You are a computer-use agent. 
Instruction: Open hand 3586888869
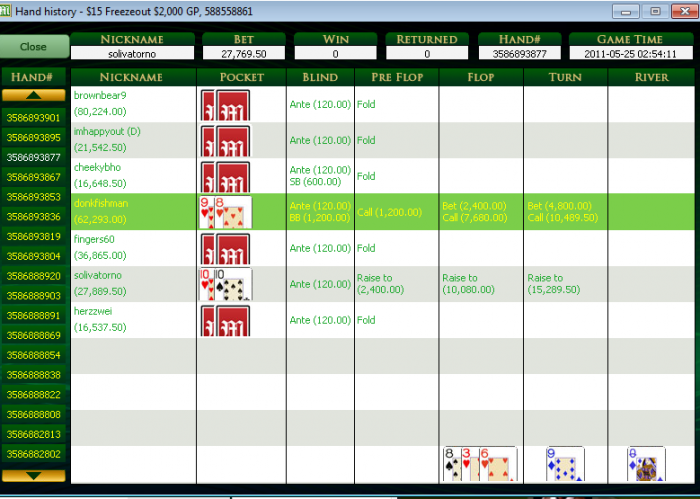pyautogui.click(x=33, y=335)
